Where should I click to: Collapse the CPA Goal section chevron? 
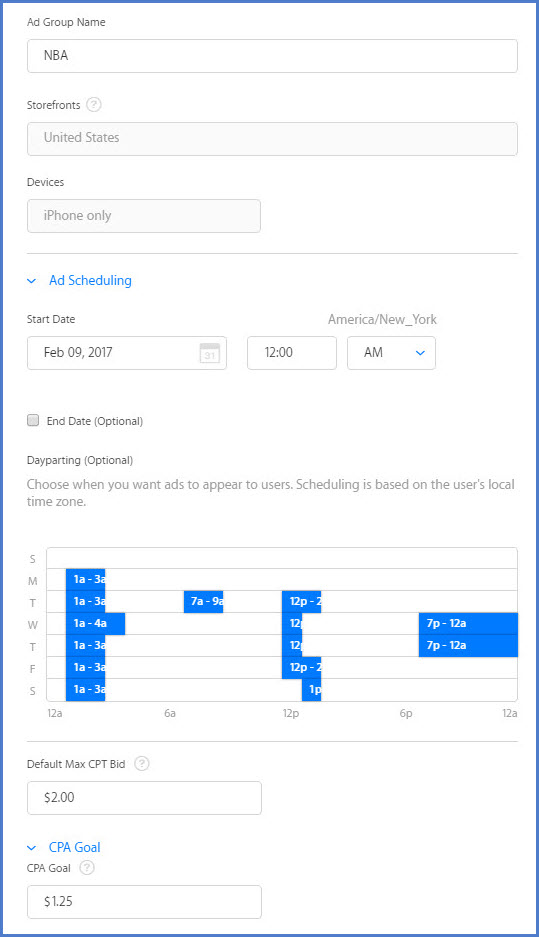(x=32, y=847)
